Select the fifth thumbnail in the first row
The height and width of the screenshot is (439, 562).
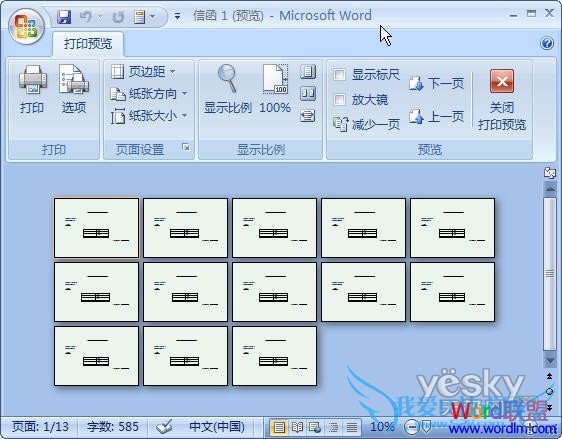[x=452, y=228]
